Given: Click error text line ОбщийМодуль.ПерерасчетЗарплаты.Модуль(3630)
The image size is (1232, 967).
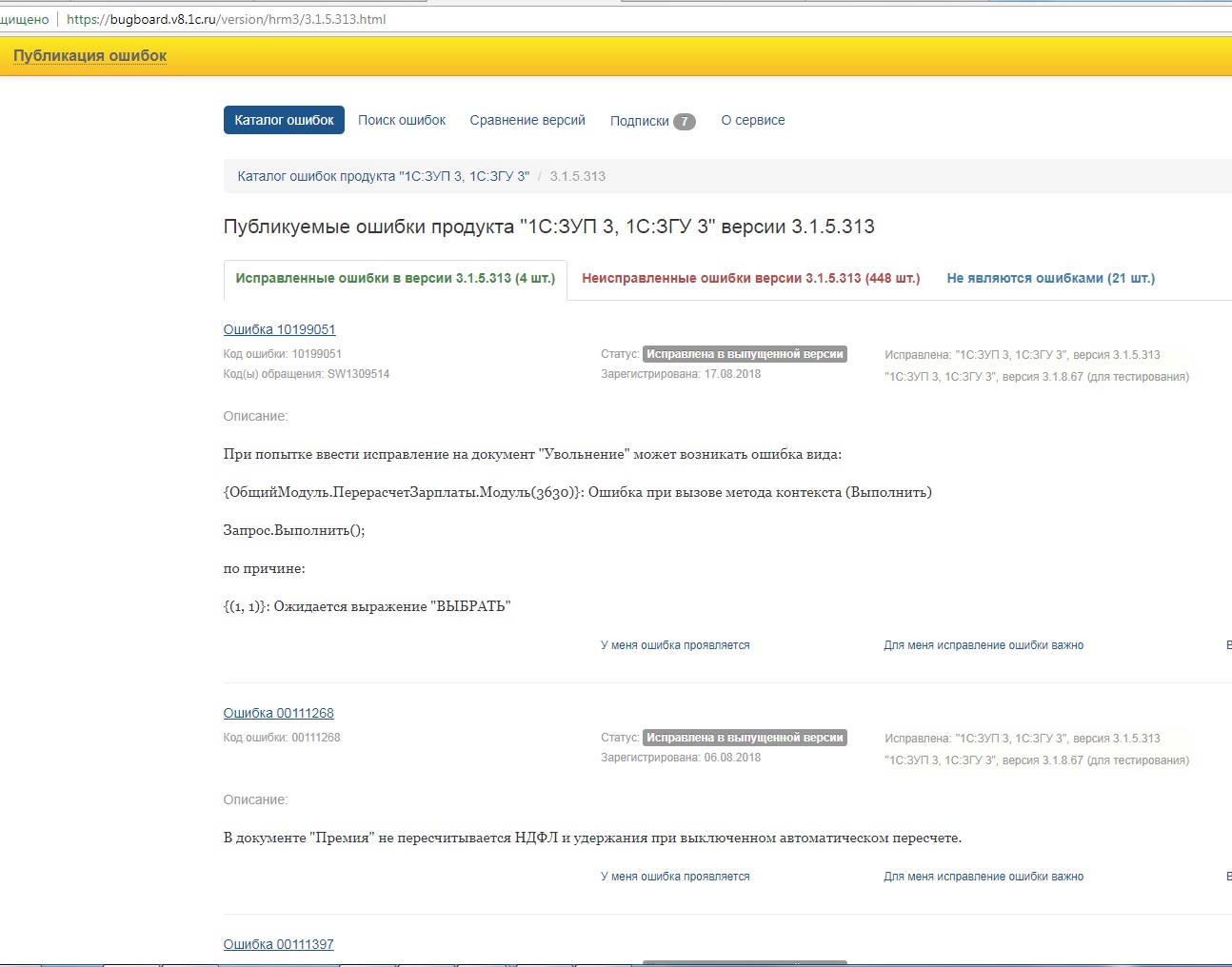Looking at the screenshot, I should click(578, 492).
